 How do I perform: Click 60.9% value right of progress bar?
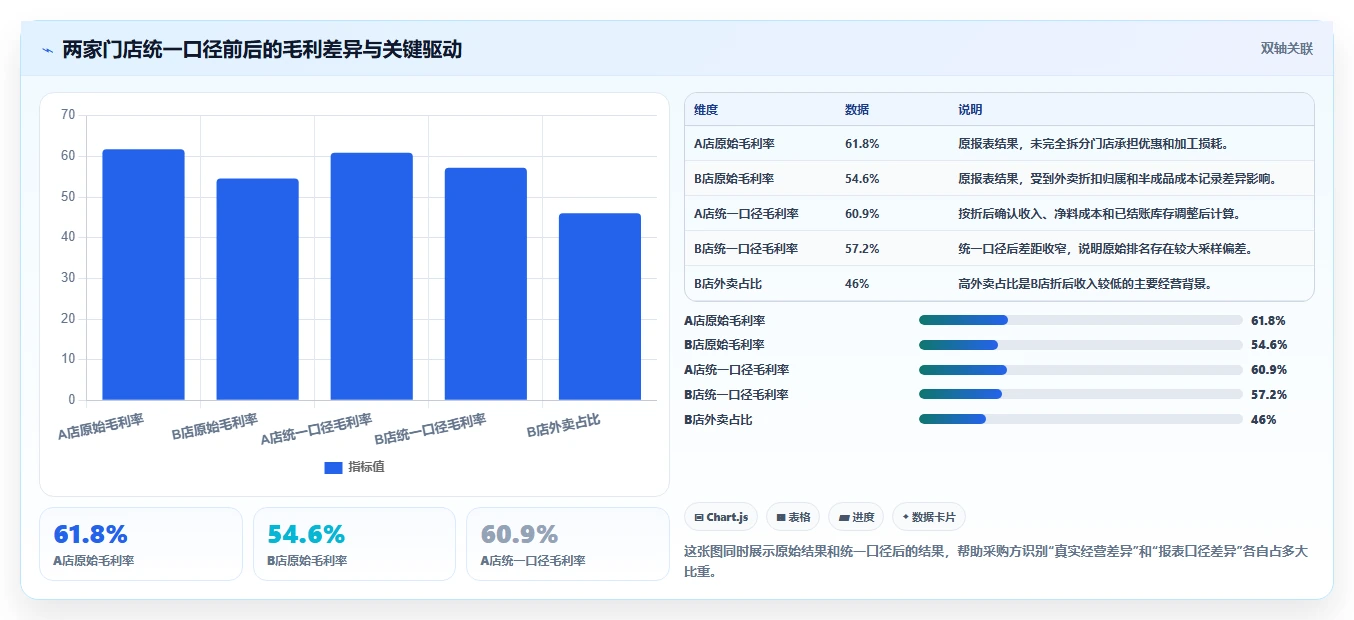[x=1268, y=370]
